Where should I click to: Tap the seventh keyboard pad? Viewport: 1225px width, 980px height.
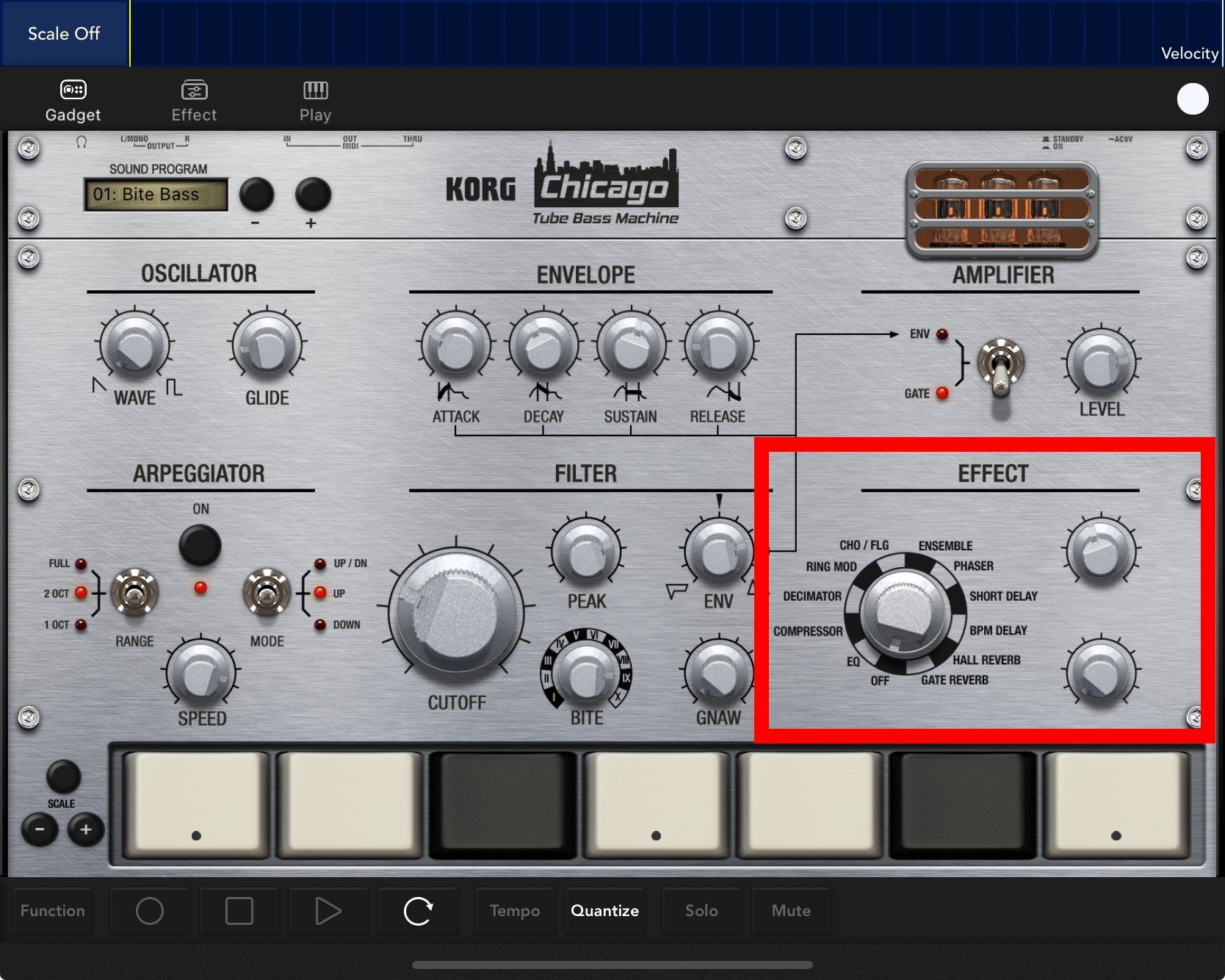(1116, 804)
